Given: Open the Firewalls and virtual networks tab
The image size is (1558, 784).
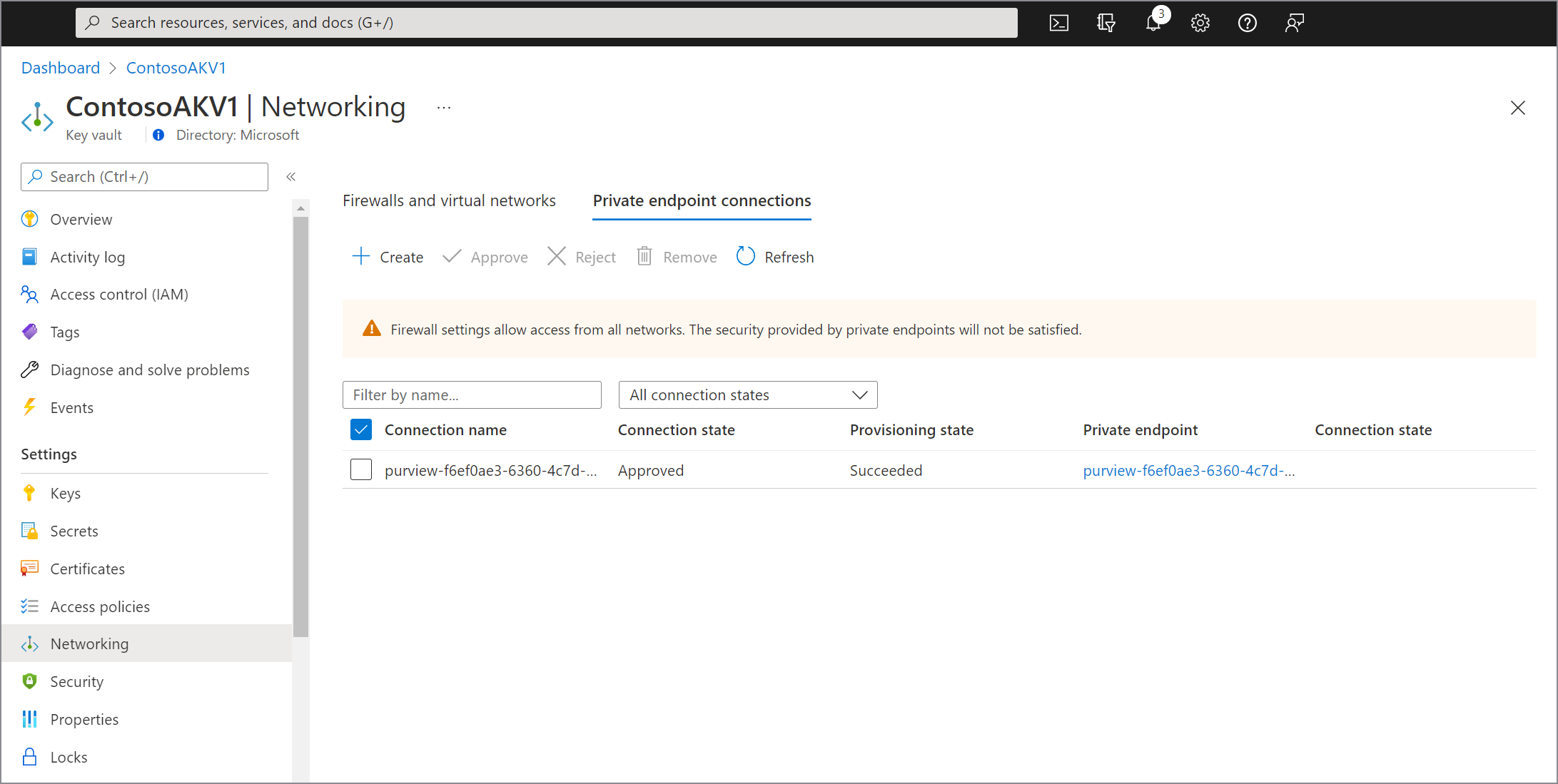Looking at the screenshot, I should [448, 200].
